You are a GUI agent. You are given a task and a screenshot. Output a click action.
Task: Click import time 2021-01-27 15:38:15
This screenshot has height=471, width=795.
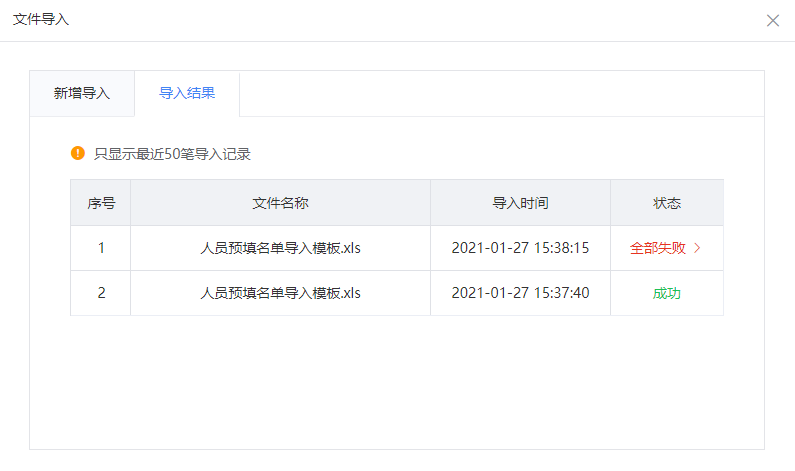[x=520, y=248]
